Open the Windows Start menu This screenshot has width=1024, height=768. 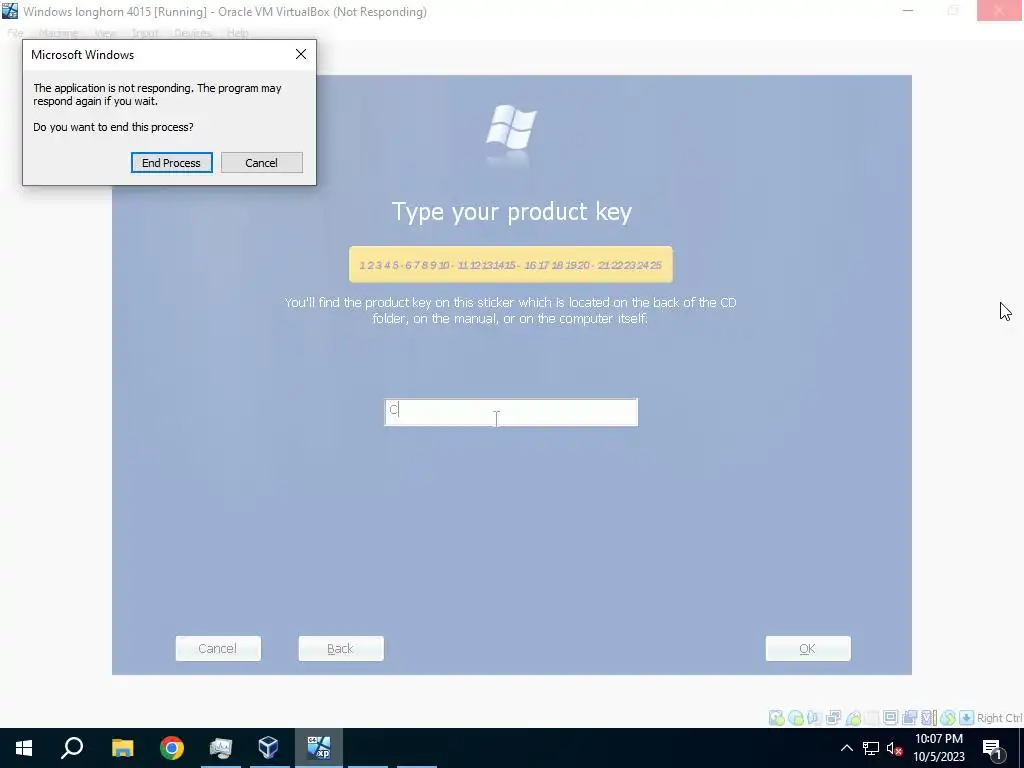click(x=24, y=748)
